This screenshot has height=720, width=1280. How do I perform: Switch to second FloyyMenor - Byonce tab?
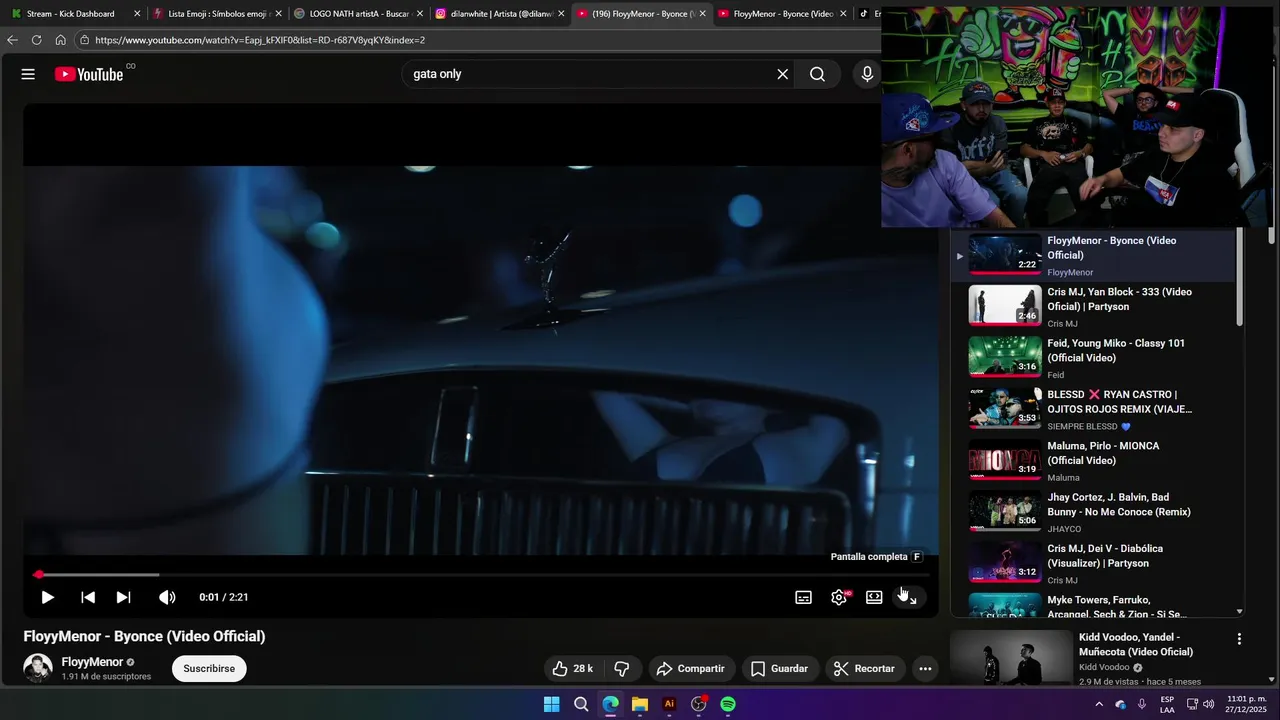click(783, 14)
